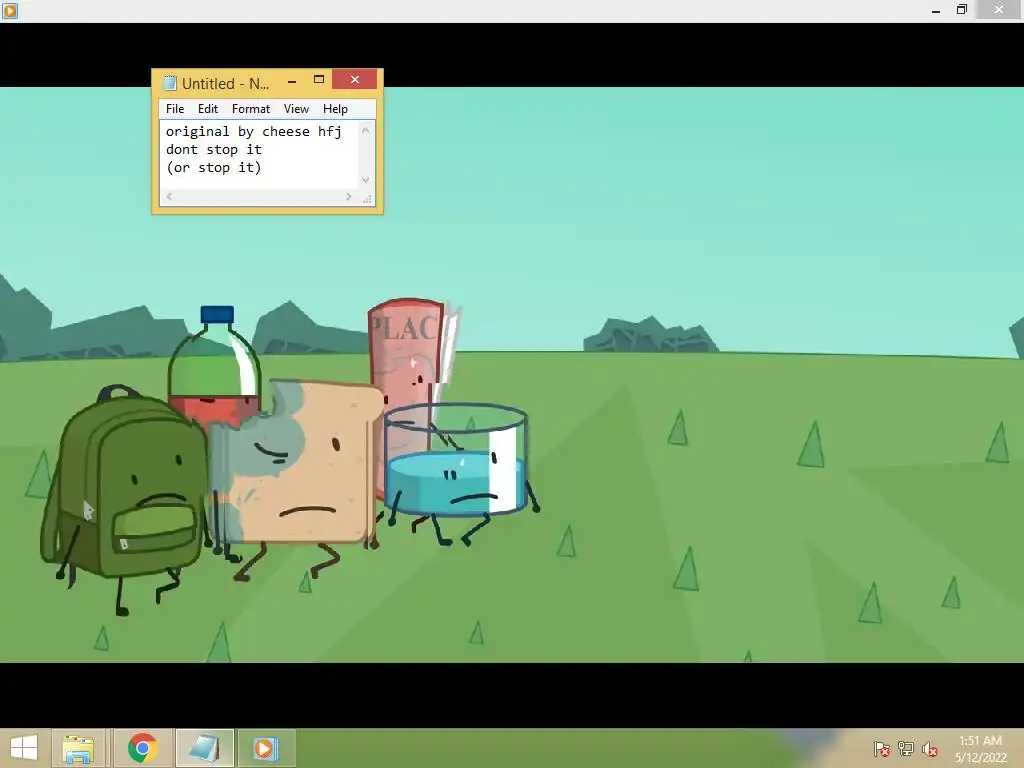The height and width of the screenshot is (768, 1024).
Task: Click the Notepad resize grip corner
Action: (367, 198)
